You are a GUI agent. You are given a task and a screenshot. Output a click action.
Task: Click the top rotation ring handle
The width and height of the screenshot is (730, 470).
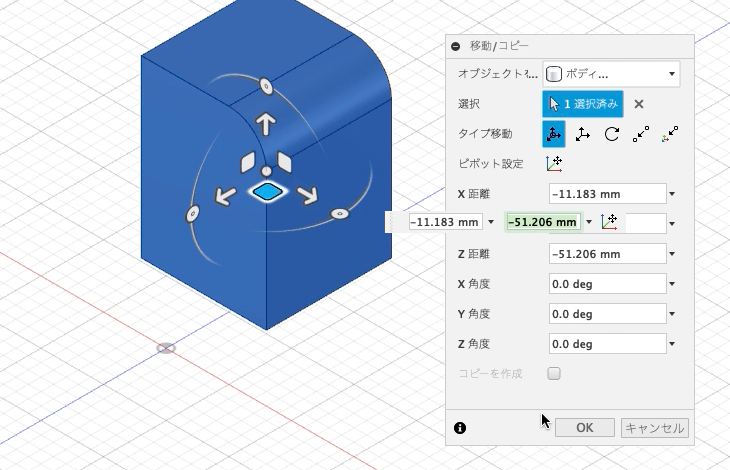coord(266,87)
